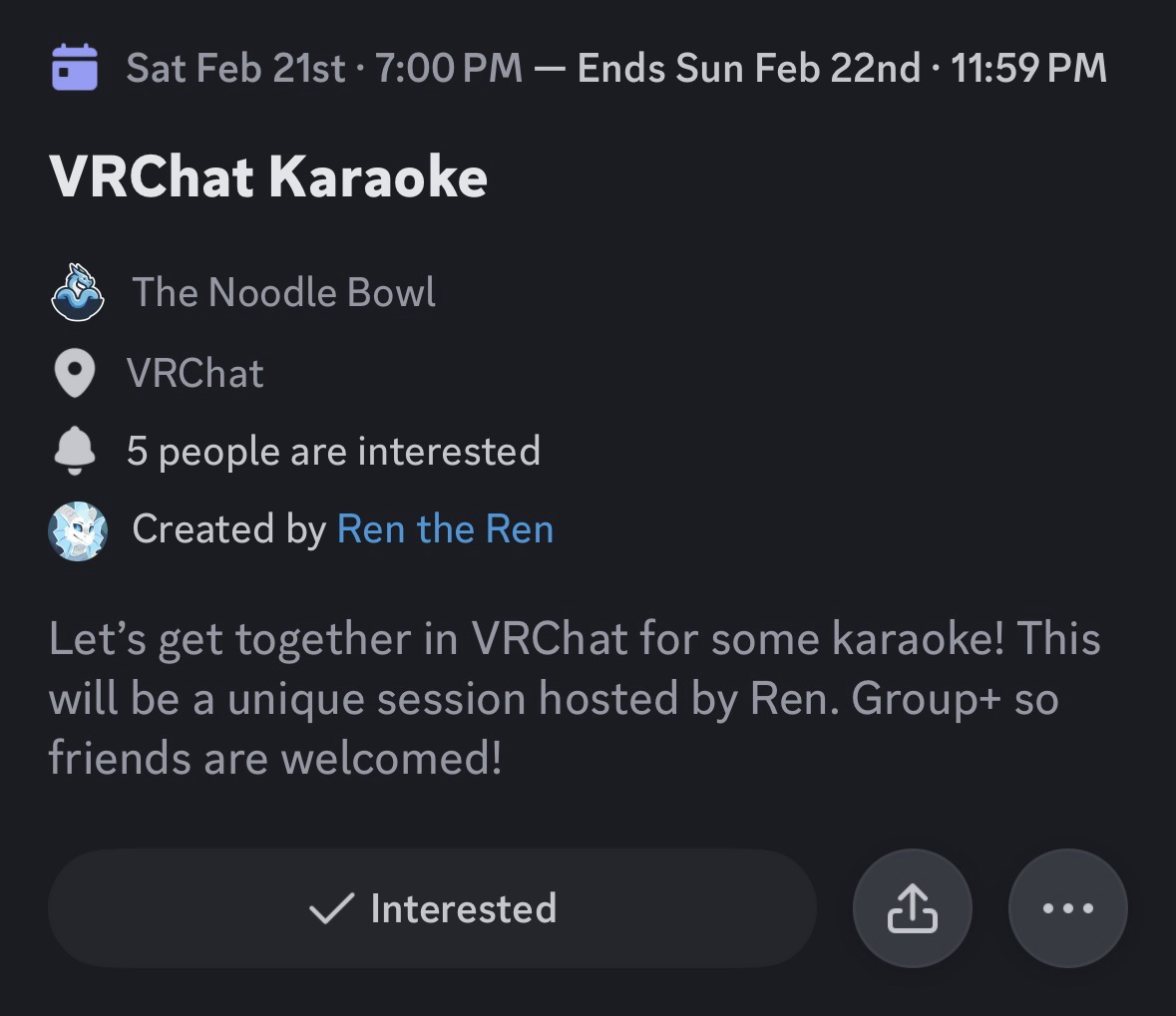The width and height of the screenshot is (1176, 1016).
Task: Click the Sat Feb 21st start time
Action: coord(324,68)
